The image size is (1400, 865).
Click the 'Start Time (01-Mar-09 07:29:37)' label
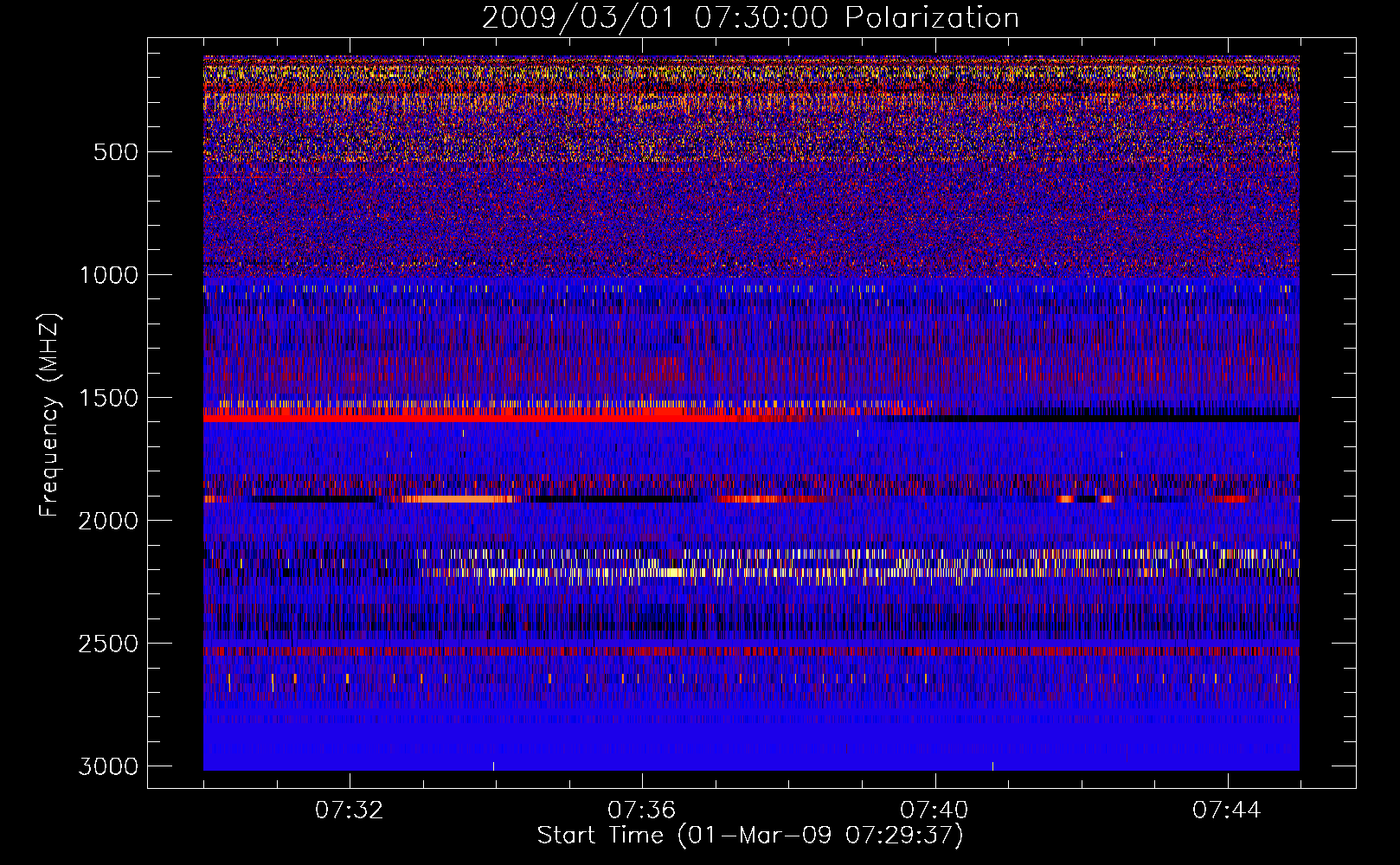750,836
